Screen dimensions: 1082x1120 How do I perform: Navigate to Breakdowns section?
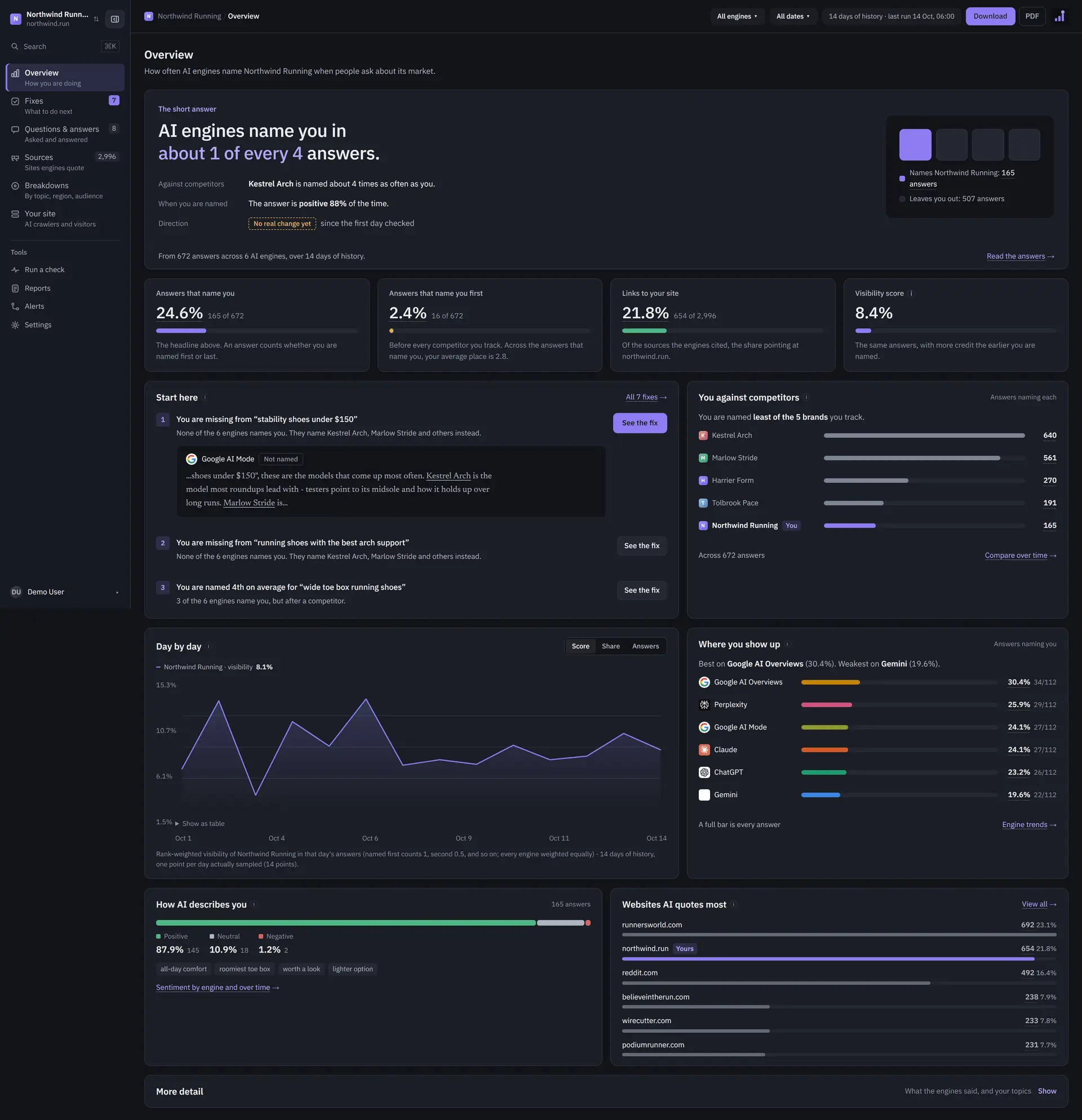click(x=65, y=190)
